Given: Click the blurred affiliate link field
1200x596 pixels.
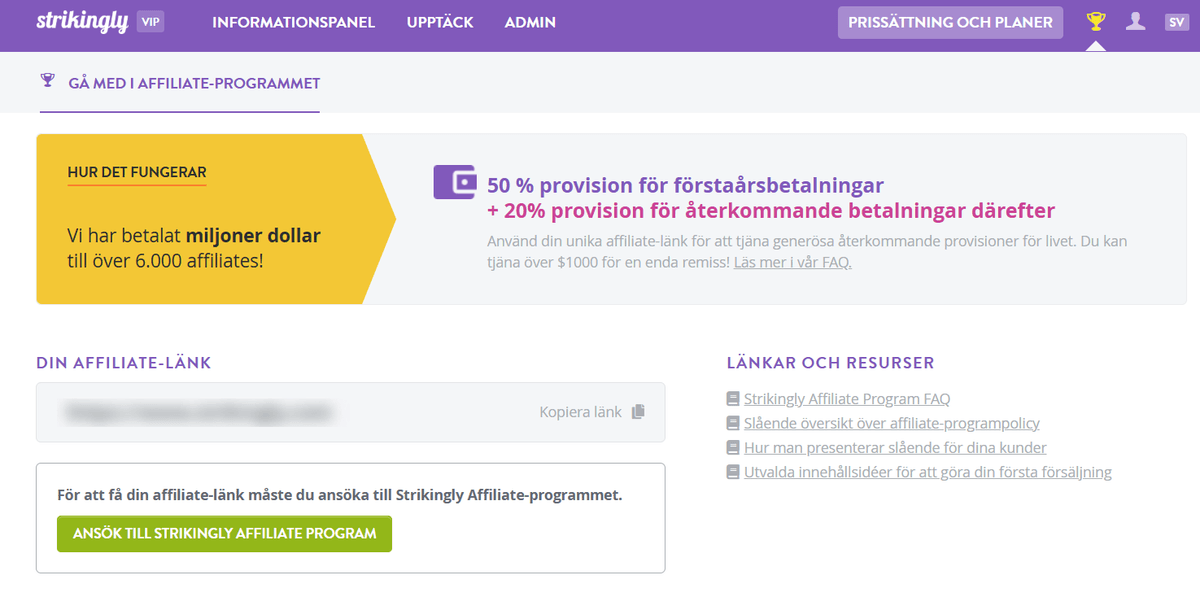Looking at the screenshot, I should (250, 411).
